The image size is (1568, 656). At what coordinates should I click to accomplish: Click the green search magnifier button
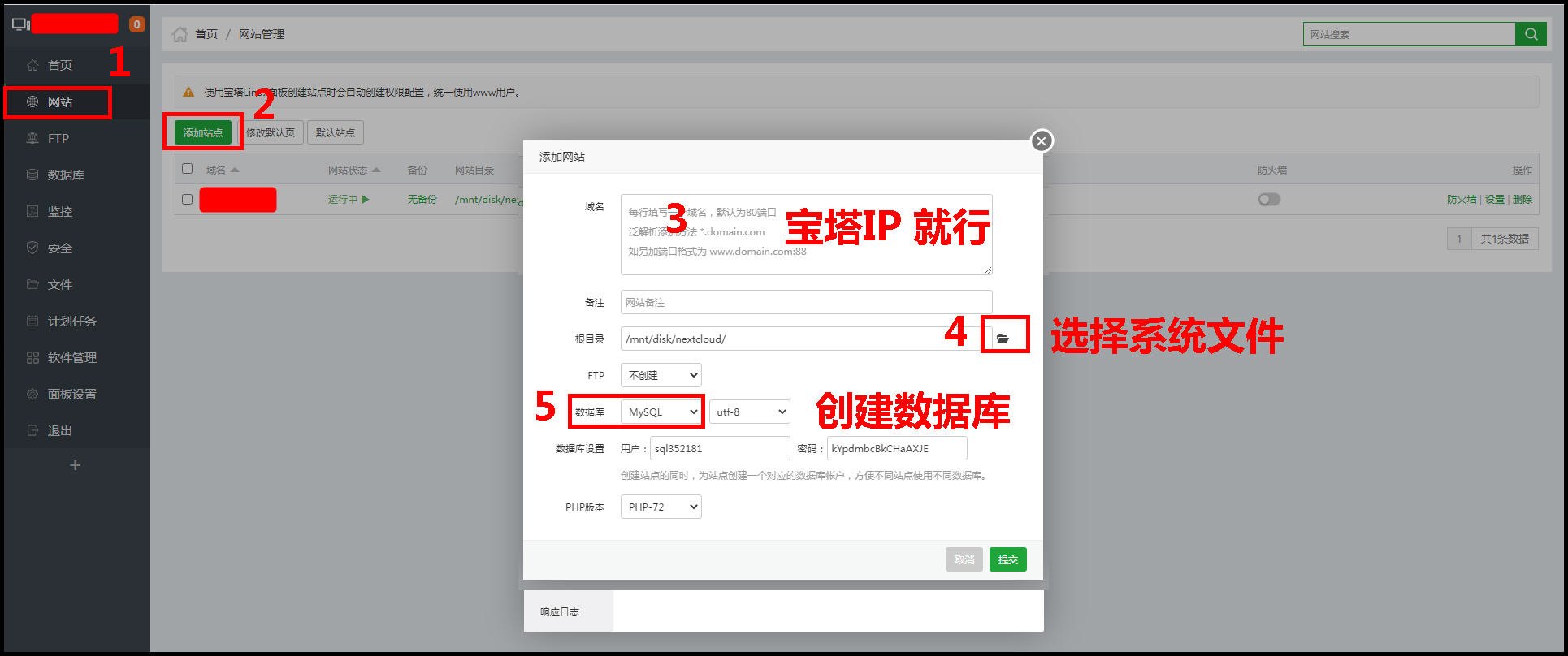pos(1531,34)
